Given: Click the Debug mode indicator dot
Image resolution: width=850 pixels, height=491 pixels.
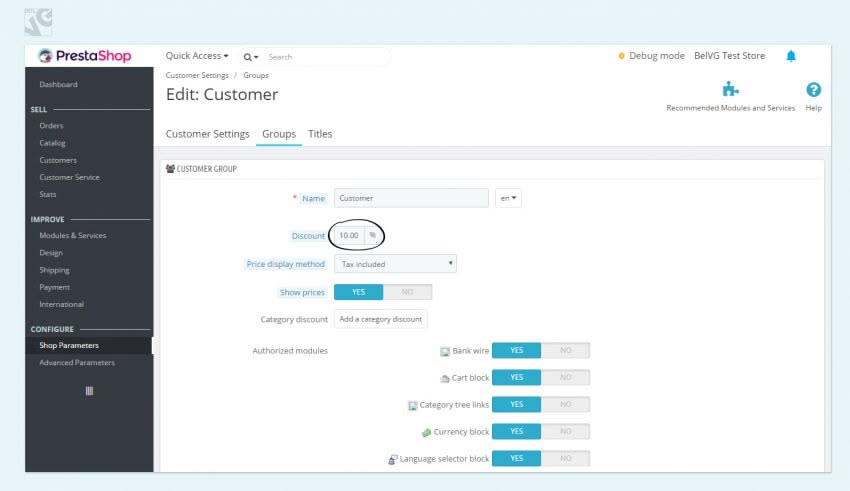Looking at the screenshot, I should [621, 56].
